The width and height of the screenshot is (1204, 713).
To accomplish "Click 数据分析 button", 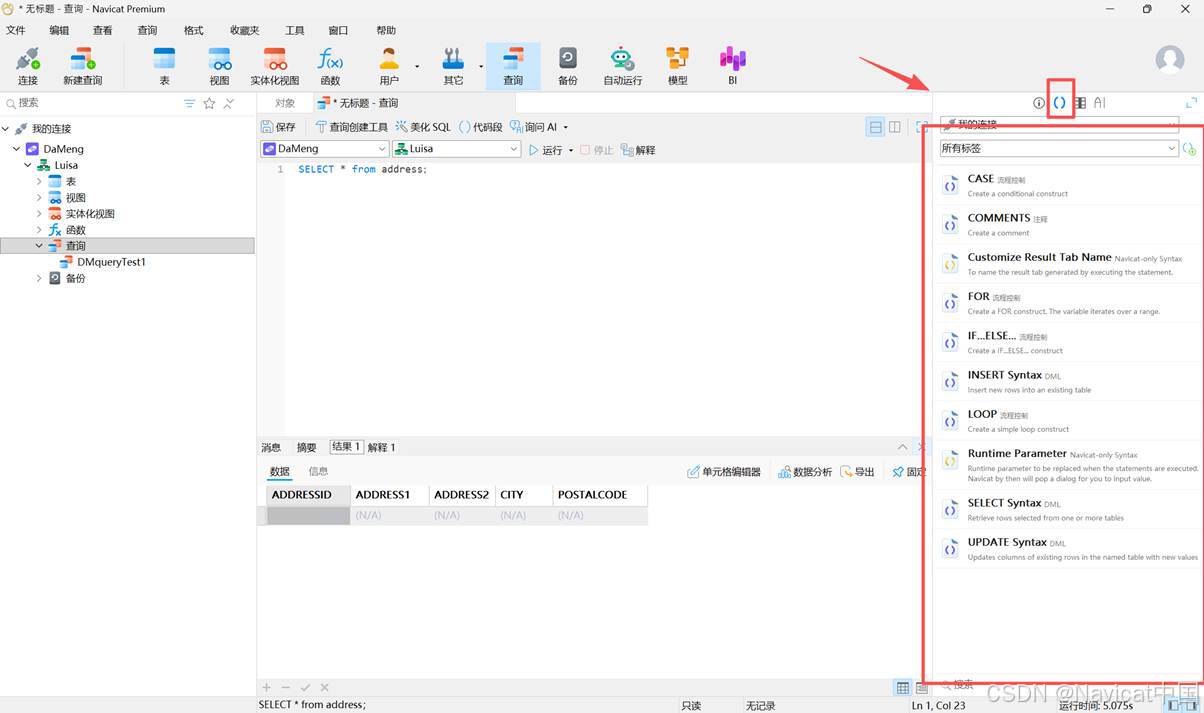I will [x=805, y=472].
